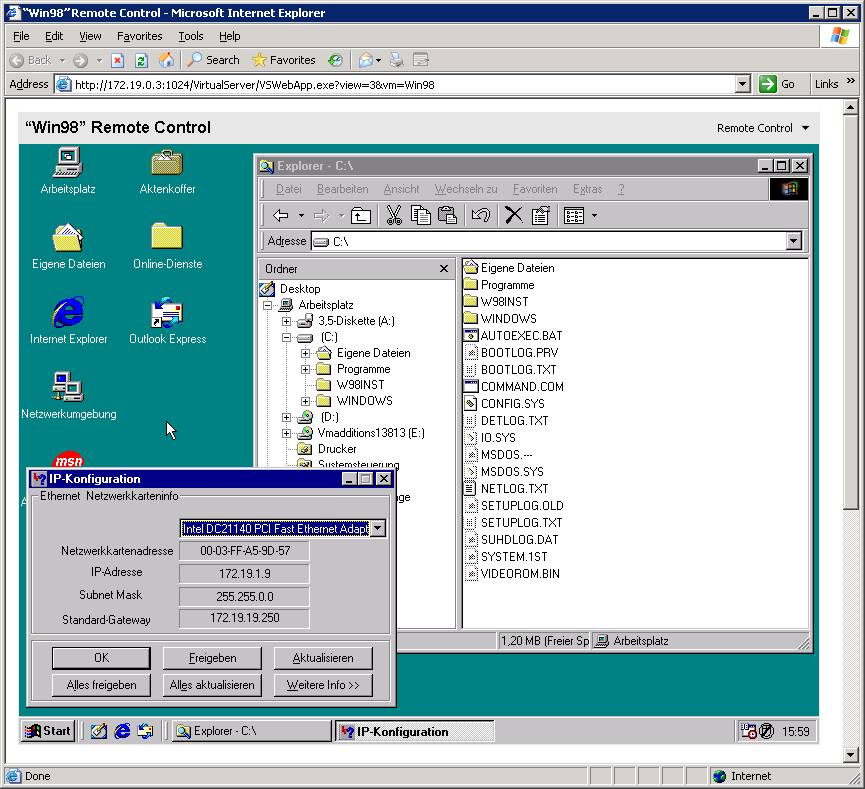Click Aktualisieren button

click(323, 658)
